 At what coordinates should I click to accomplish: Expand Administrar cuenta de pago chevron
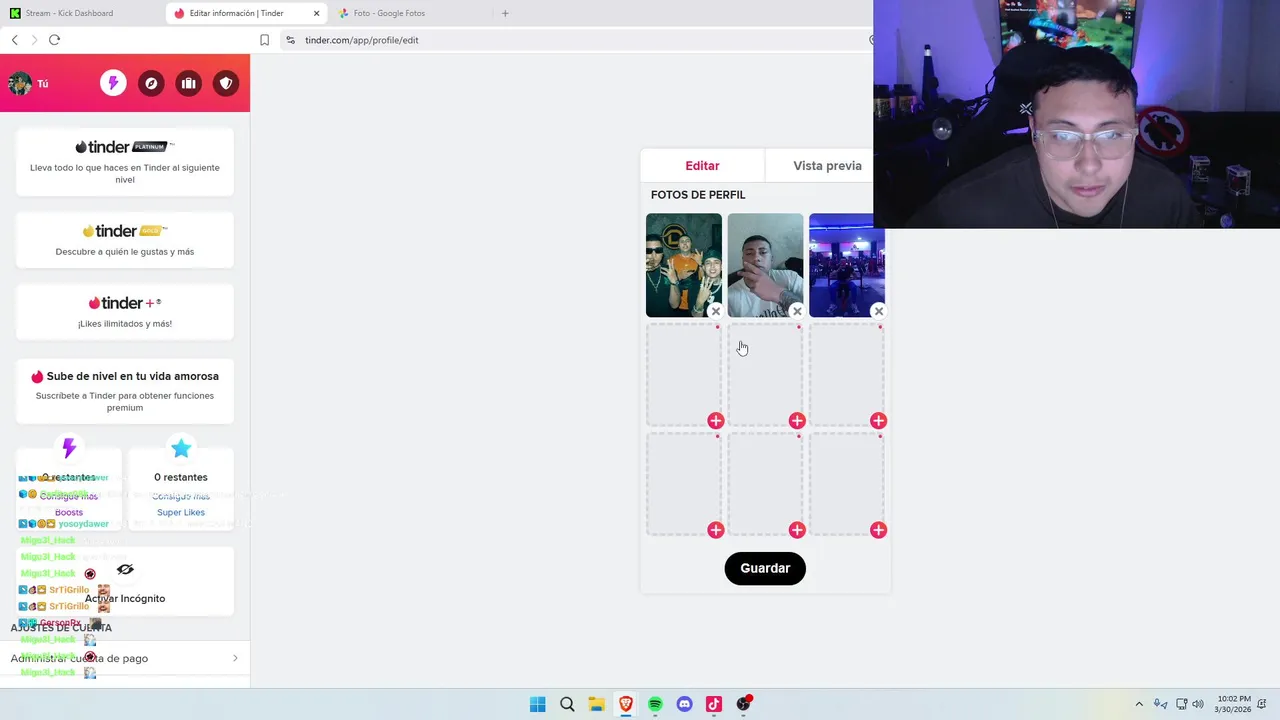(x=235, y=658)
